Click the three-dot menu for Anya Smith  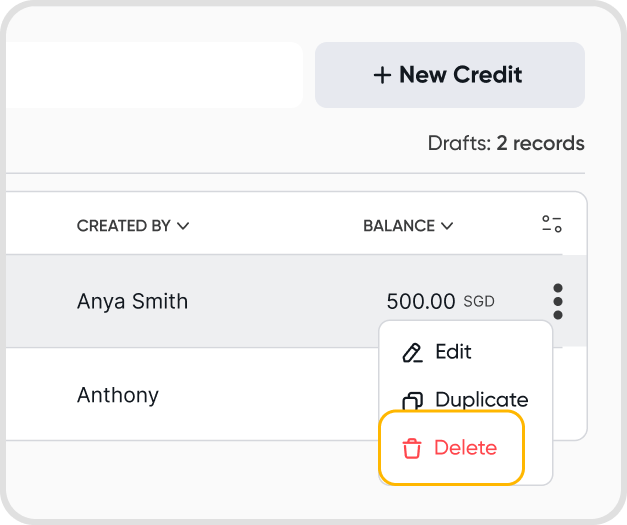pyautogui.click(x=557, y=301)
